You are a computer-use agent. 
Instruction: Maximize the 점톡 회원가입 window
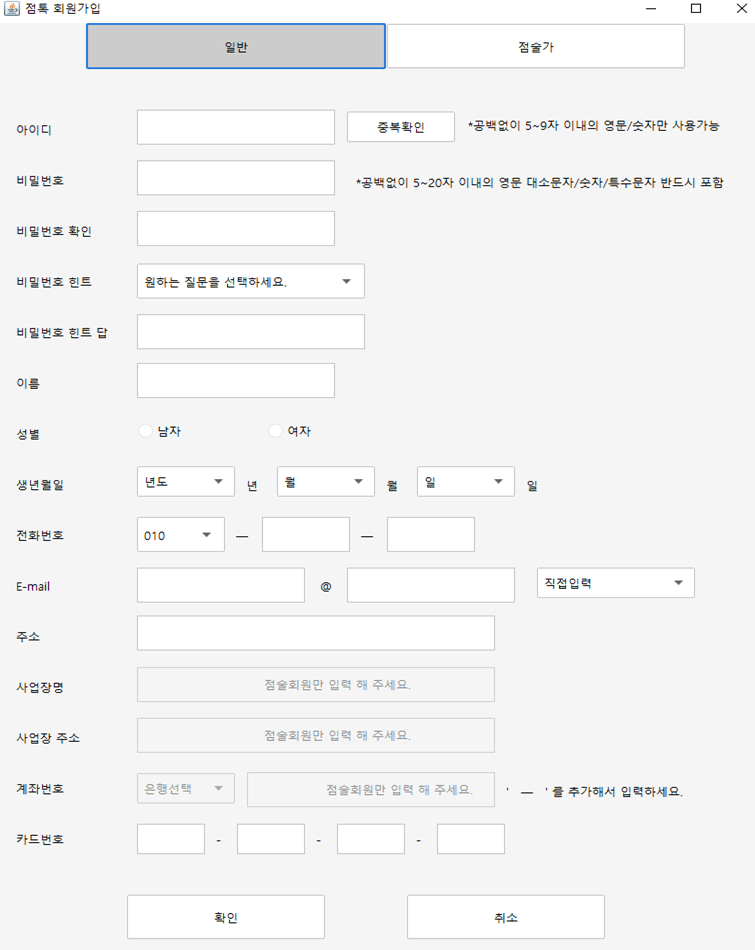pos(696,8)
